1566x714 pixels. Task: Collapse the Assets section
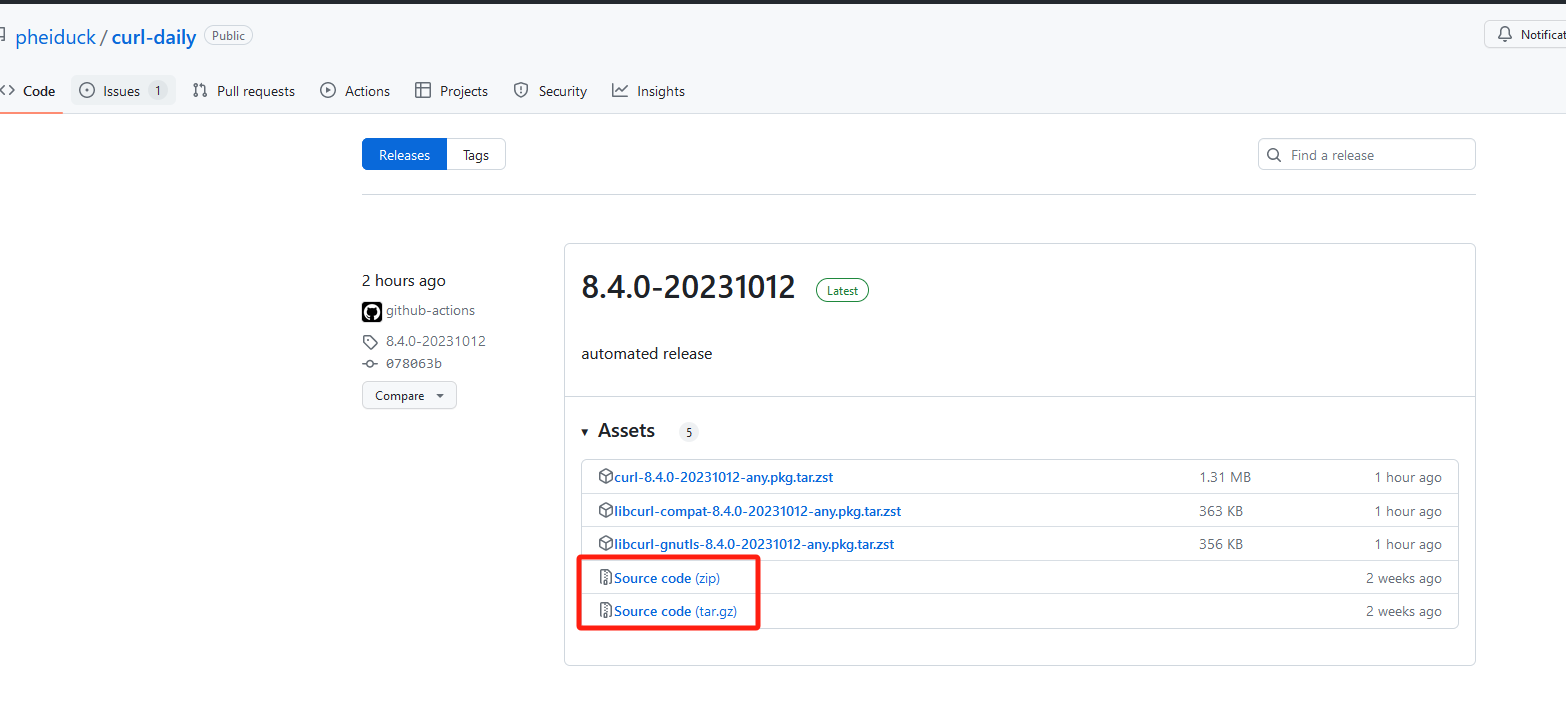pyautogui.click(x=618, y=431)
